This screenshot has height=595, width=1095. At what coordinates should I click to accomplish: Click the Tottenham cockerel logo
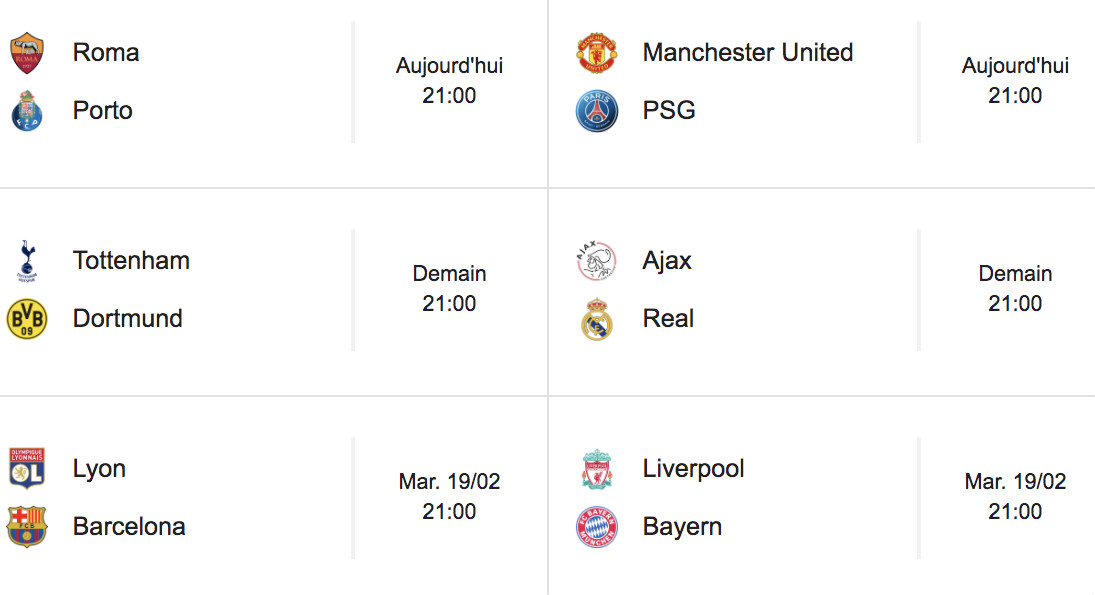pyautogui.click(x=27, y=261)
